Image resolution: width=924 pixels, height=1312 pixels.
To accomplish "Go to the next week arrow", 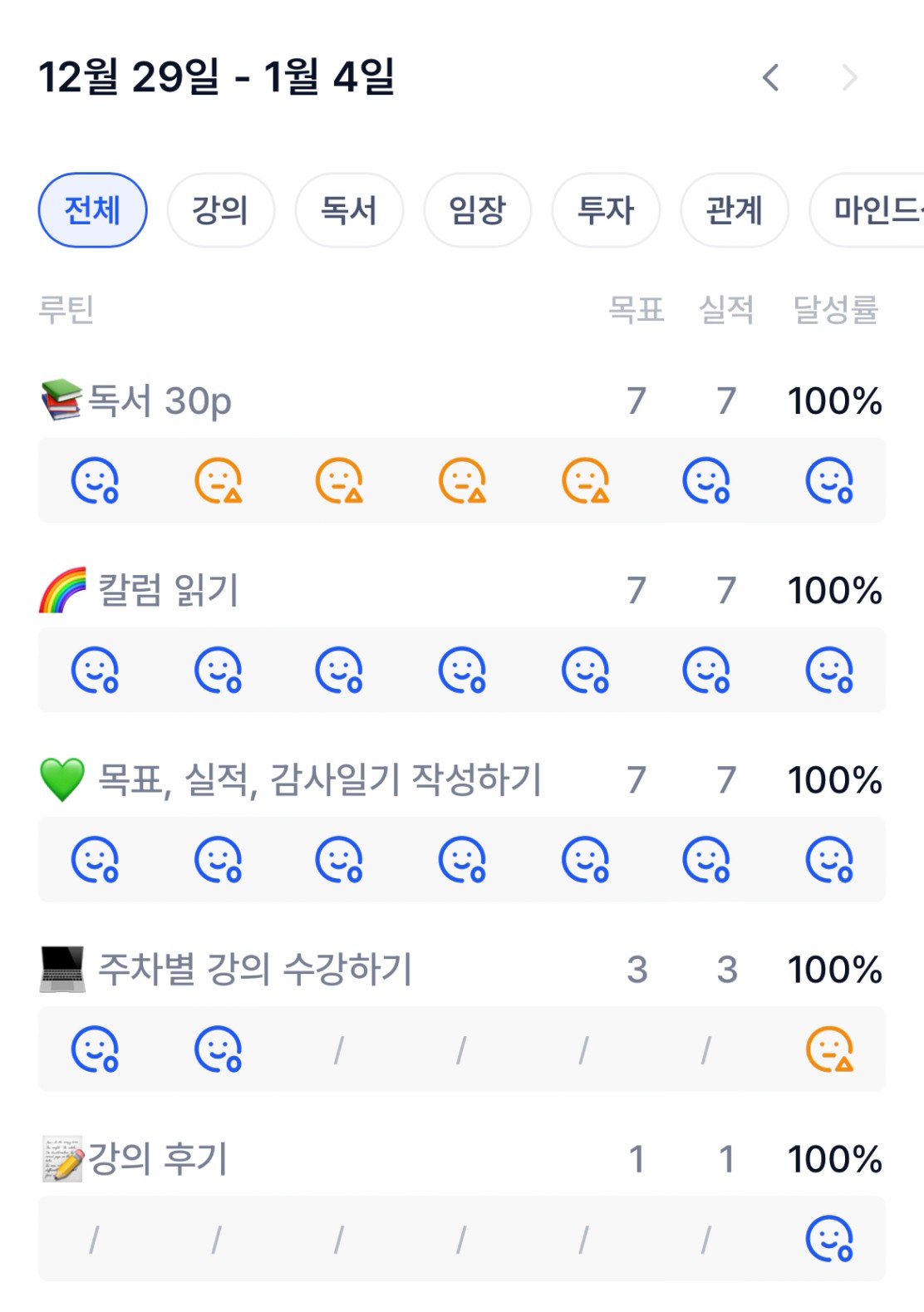I will pos(849,78).
